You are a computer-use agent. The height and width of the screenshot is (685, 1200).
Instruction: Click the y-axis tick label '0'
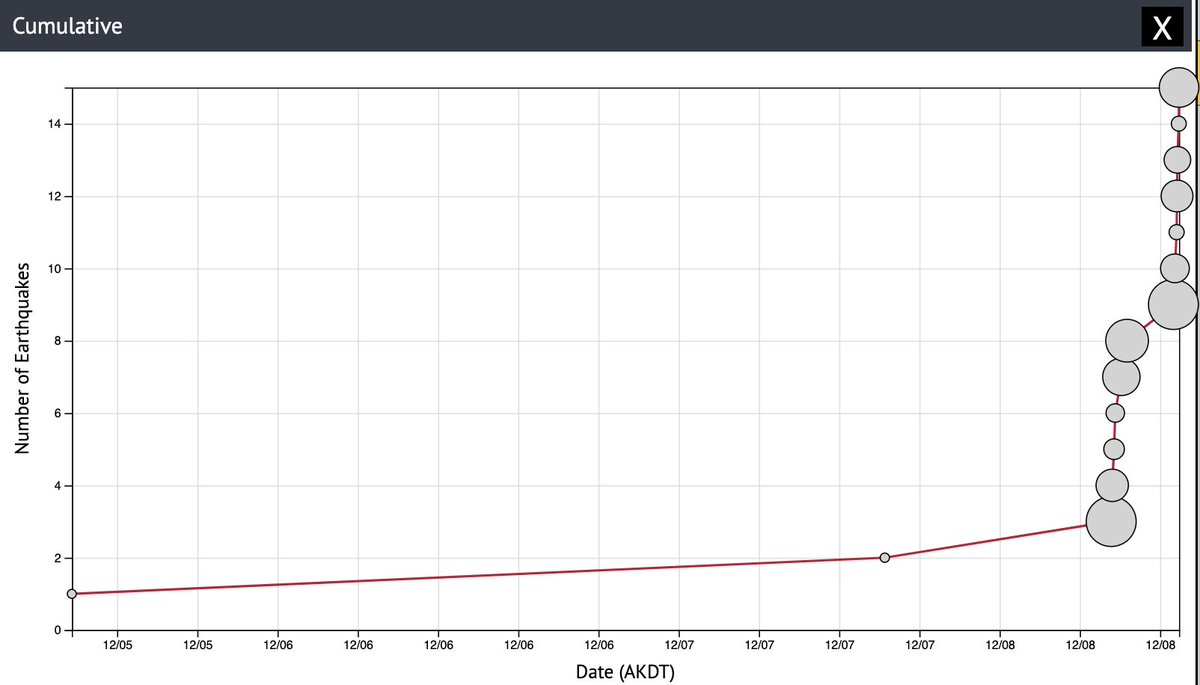[x=58, y=631]
